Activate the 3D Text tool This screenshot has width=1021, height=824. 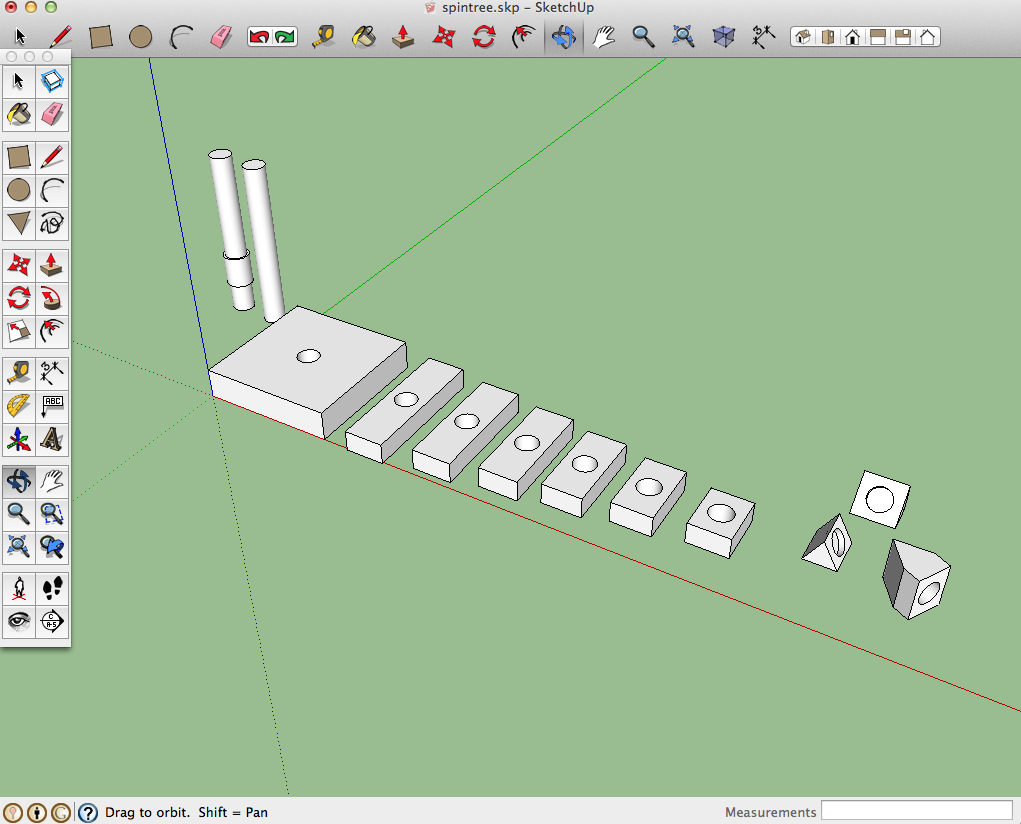[52, 439]
